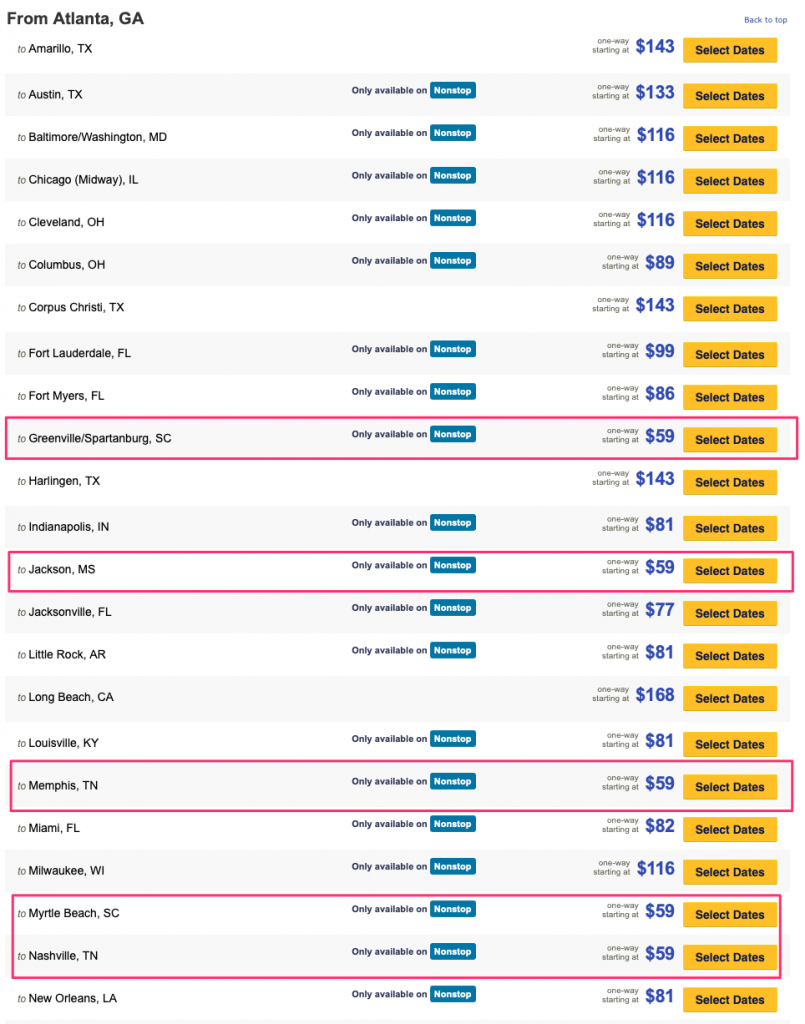
Task: Click Nonstop badge on Fort Lauderdale row
Action: click(452, 349)
